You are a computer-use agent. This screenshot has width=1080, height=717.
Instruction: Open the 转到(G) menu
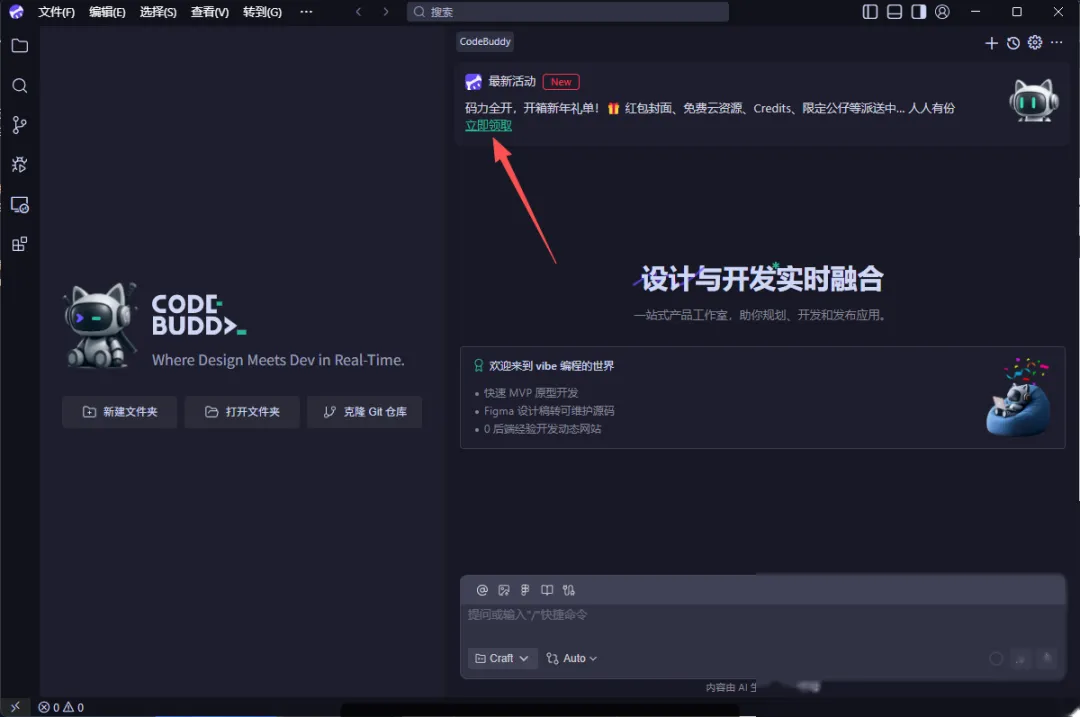click(x=262, y=12)
